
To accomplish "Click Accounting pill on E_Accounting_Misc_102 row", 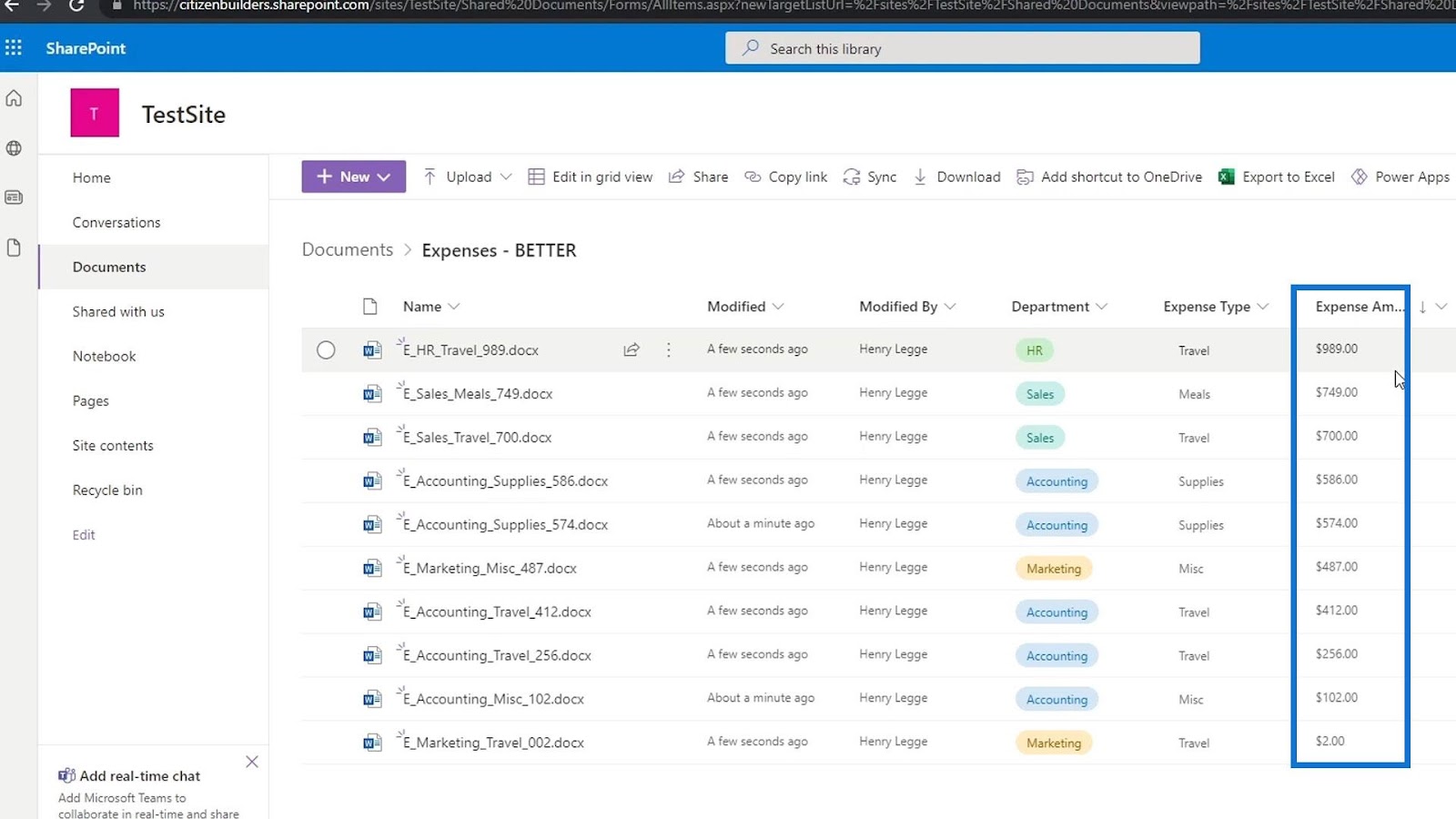I will (x=1057, y=700).
